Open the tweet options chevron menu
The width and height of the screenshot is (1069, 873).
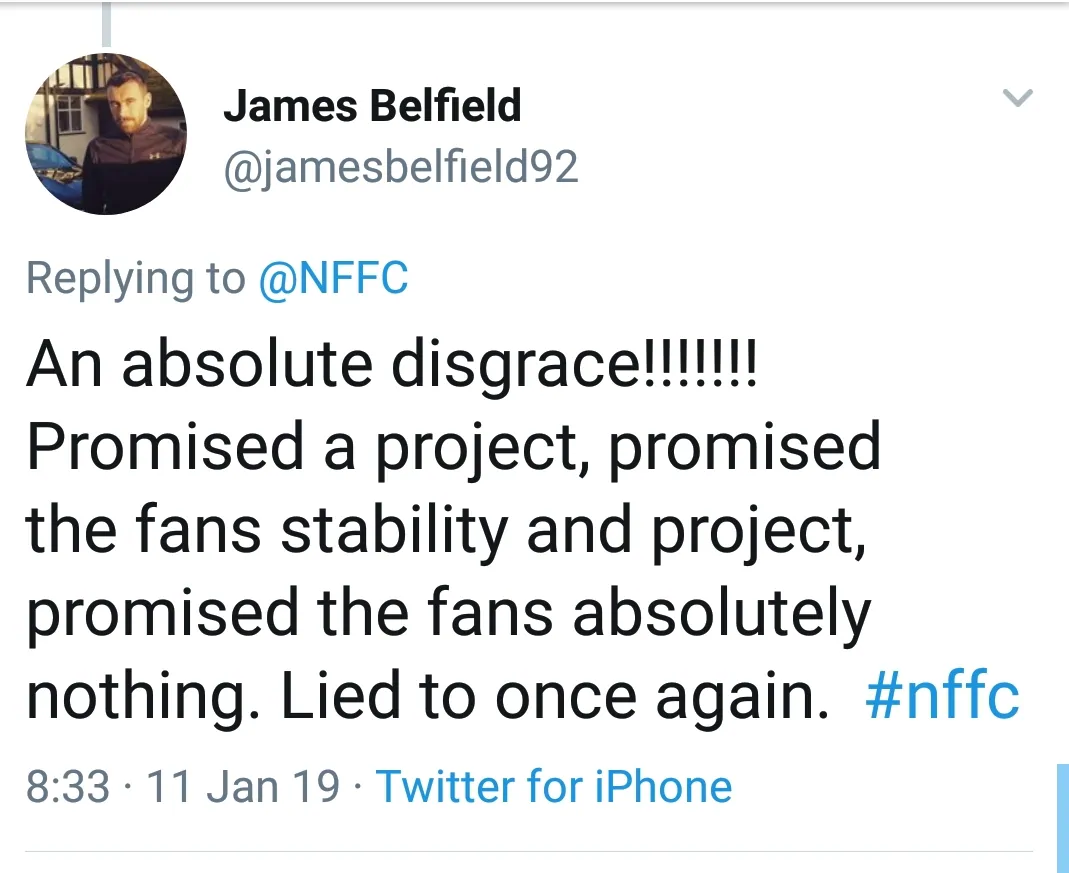point(1017,98)
